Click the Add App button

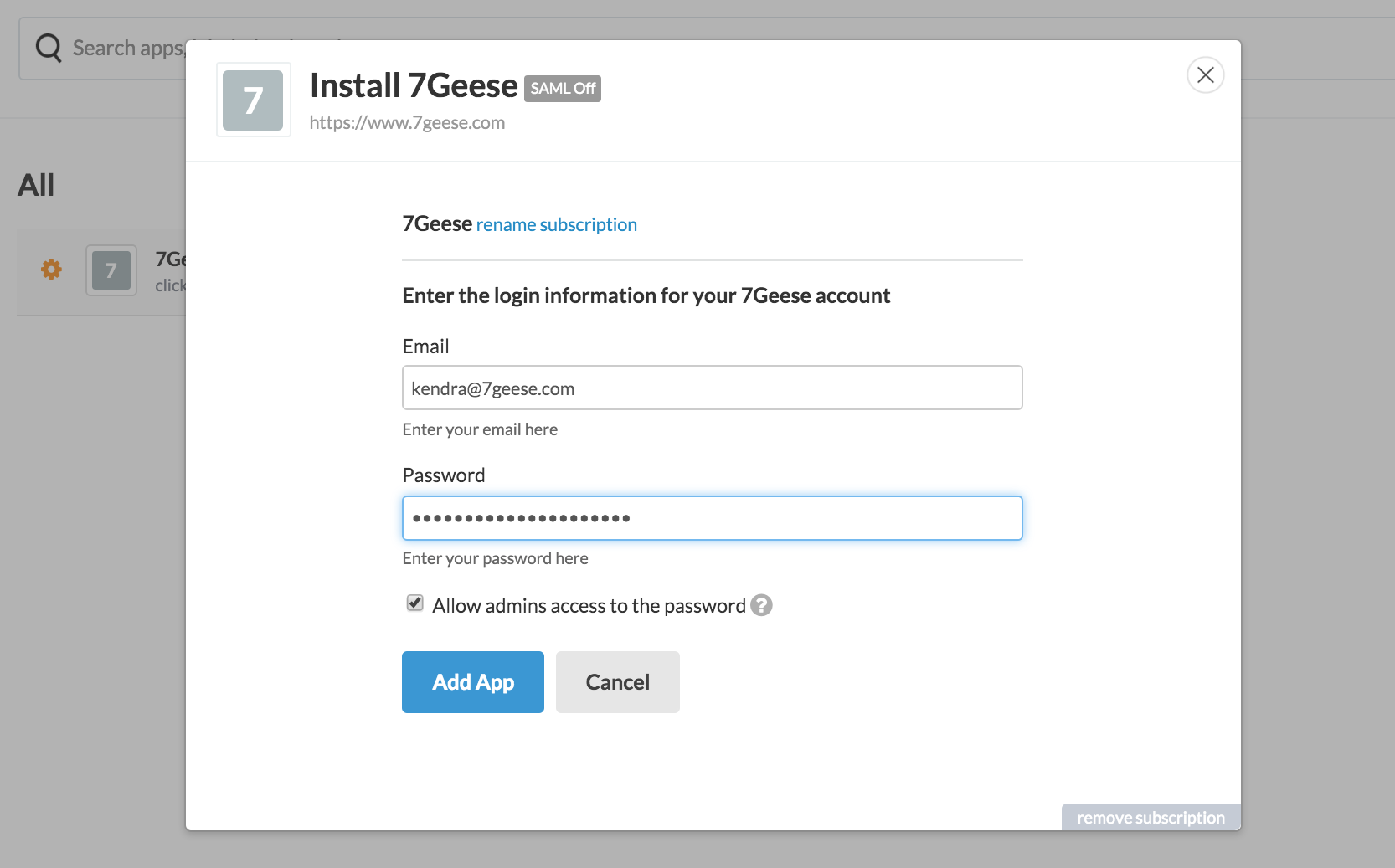coord(473,682)
